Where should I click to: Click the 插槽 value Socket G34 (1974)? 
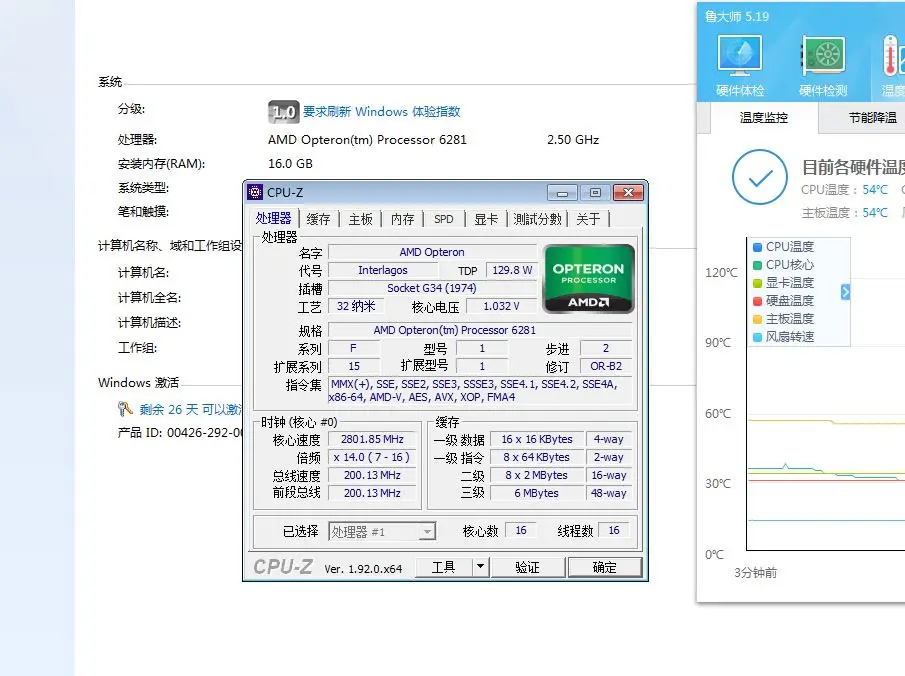tap(432, 288)
